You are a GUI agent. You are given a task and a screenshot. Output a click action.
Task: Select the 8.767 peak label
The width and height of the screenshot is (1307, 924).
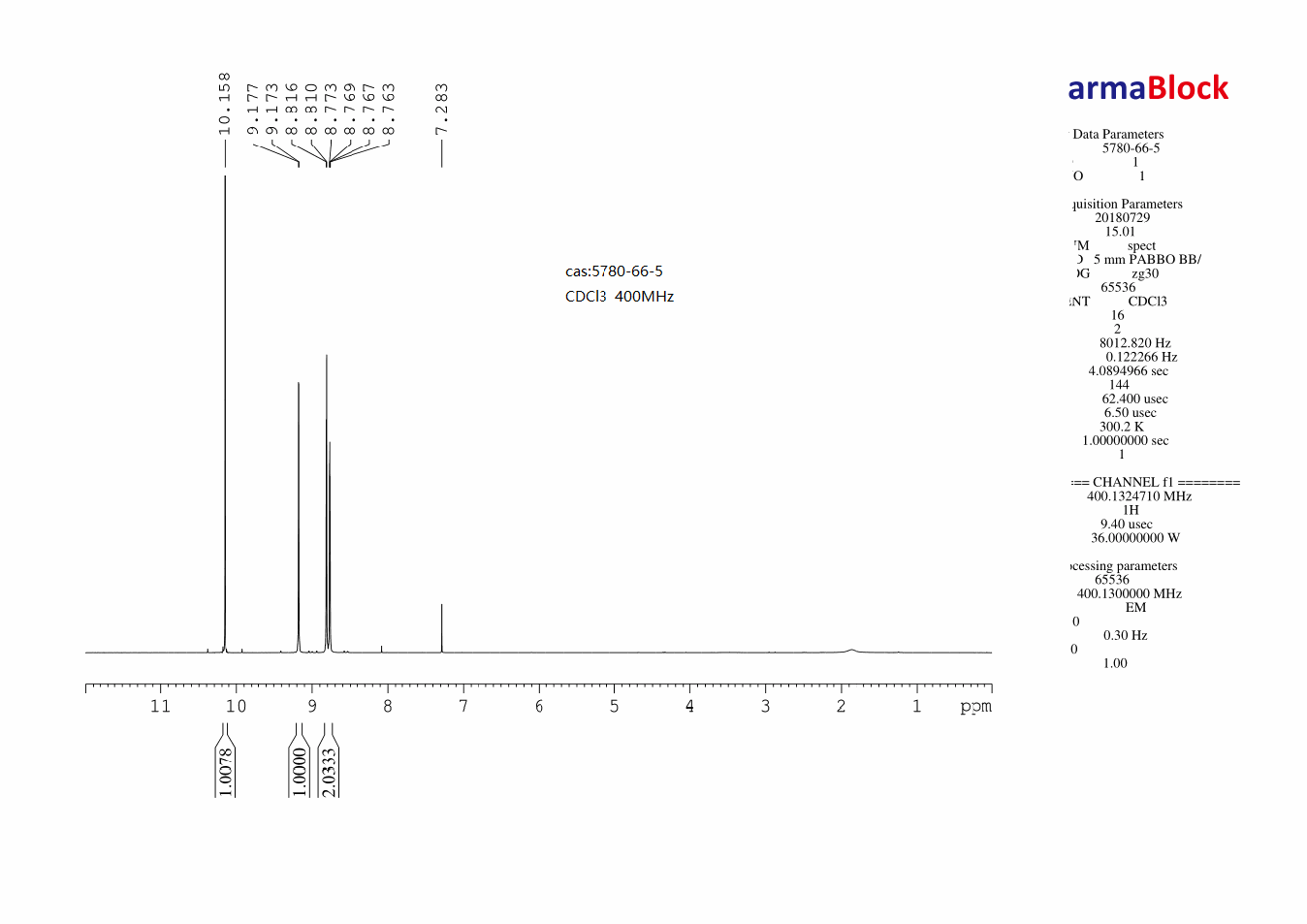click(368, 110)
